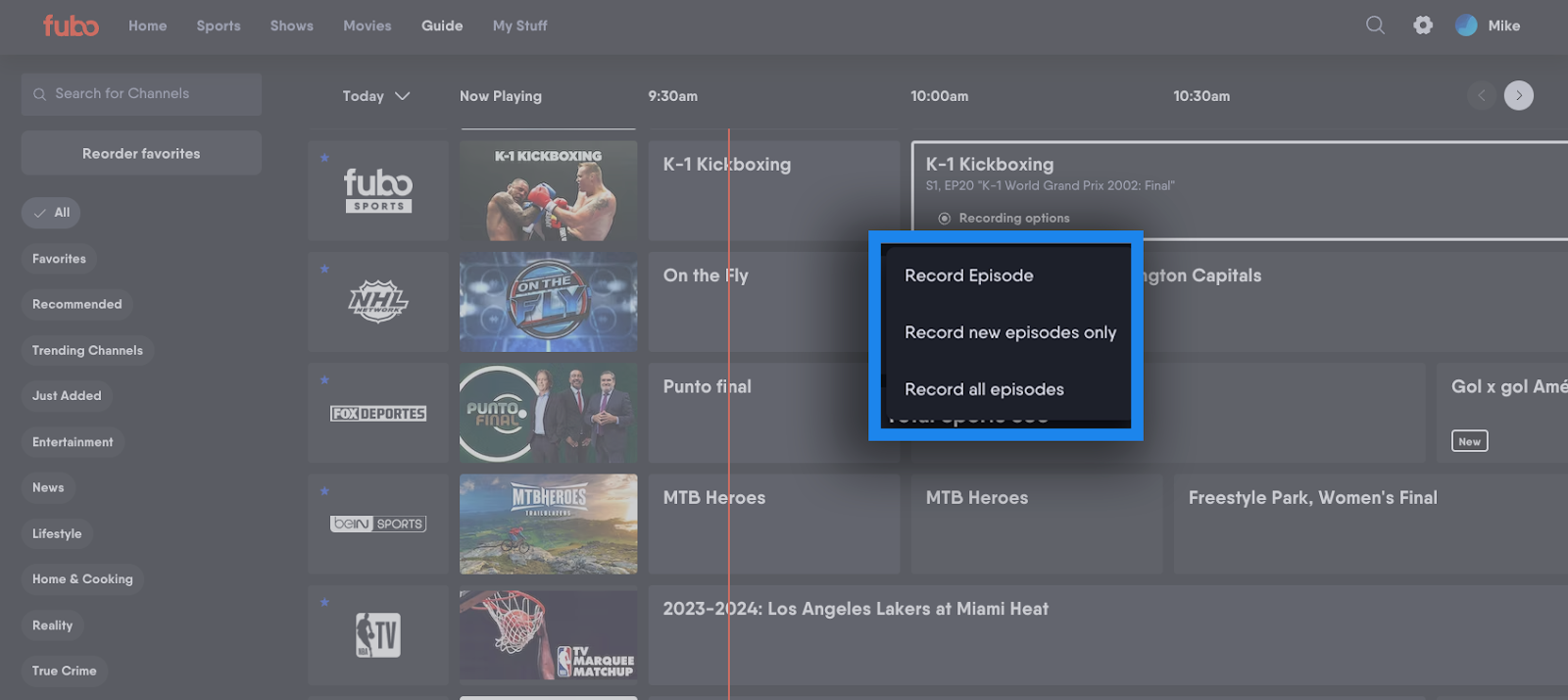Open the Fubo logo home link

click(71, 25)
